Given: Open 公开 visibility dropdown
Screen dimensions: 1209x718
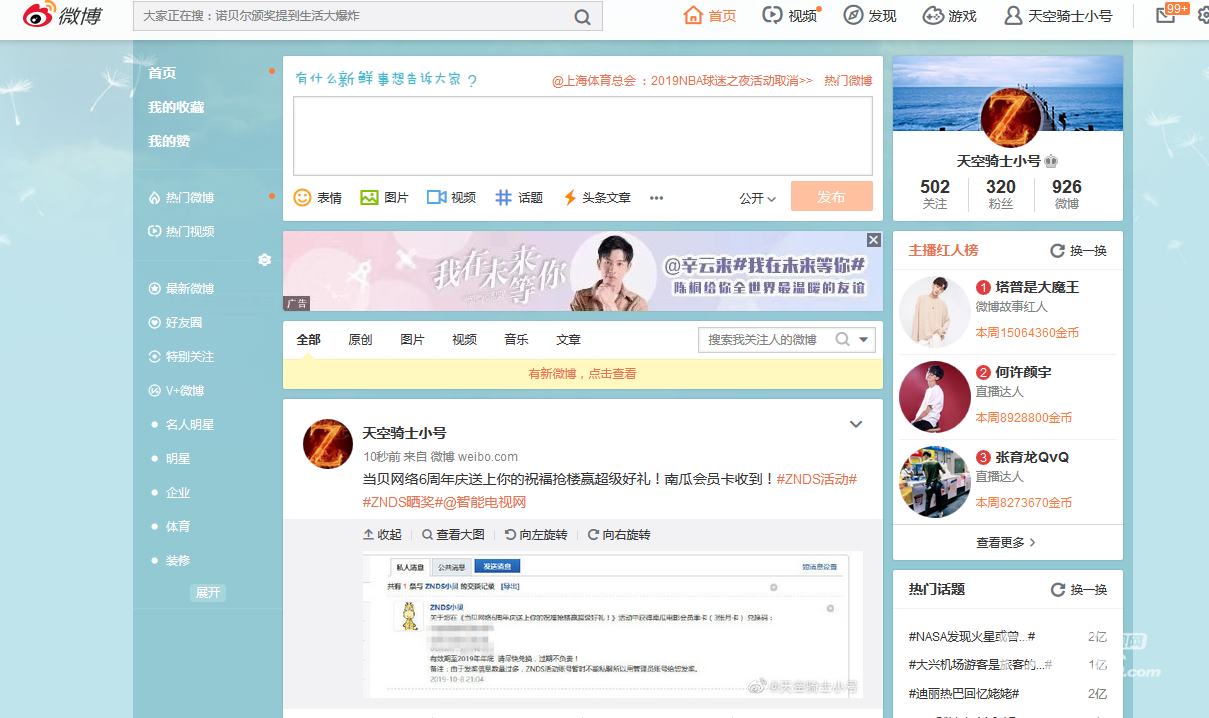Looking at the screenshot, I should (758, 198).
